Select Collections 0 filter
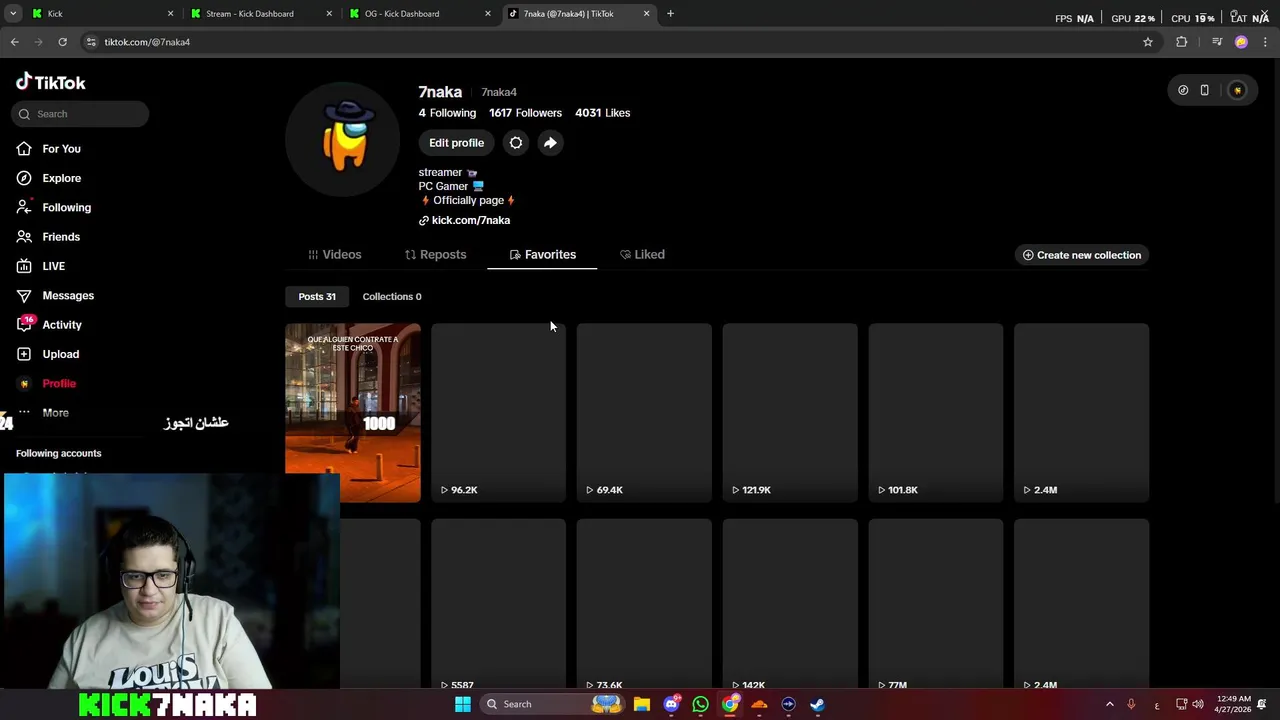Image resolution: width=1280 pixels, height=720 pixels. 392,297
